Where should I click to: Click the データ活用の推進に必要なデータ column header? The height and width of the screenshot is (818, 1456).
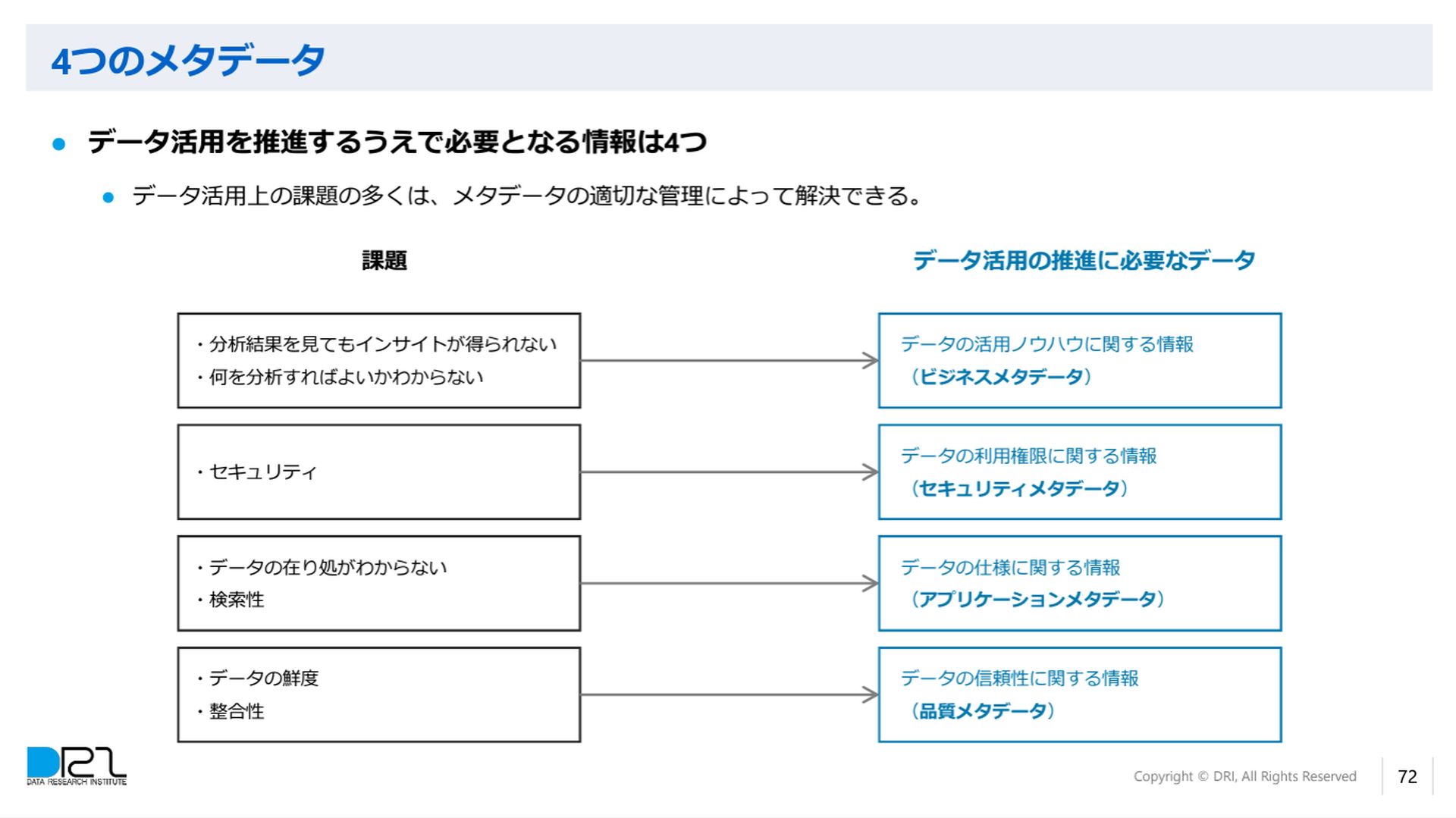click(1084, 261)
